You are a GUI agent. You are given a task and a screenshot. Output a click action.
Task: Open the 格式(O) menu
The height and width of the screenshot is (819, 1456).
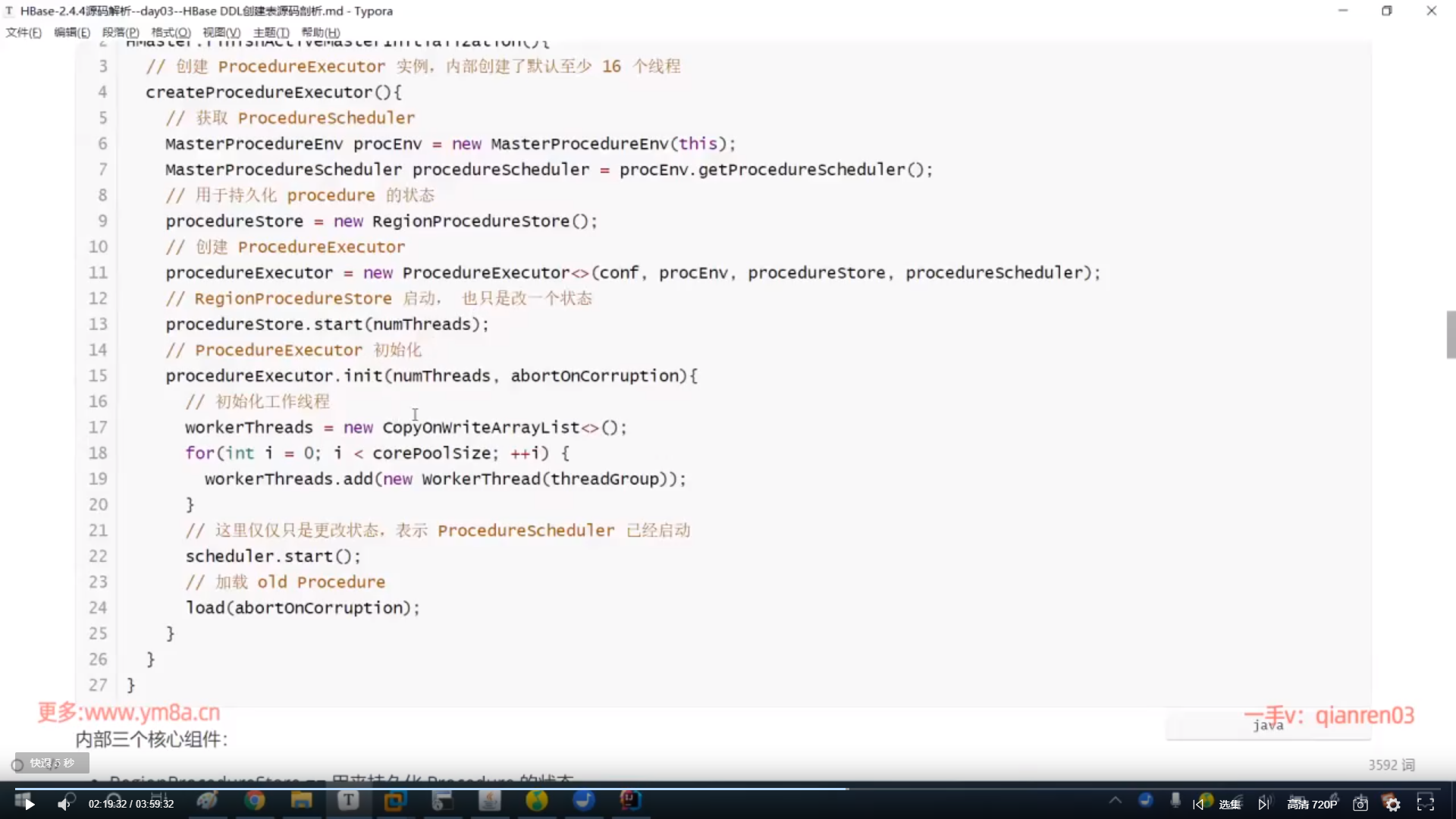tap(171, 33)
